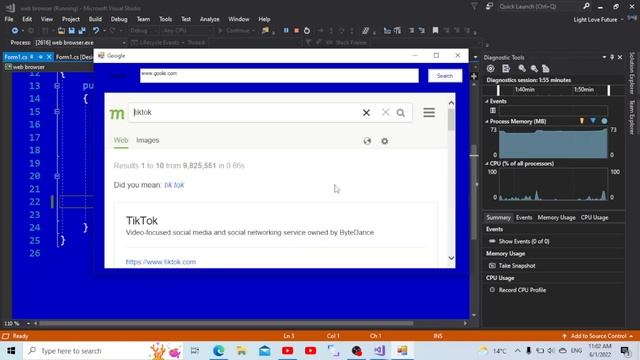Screen dimensions: 640x360
Task: Collapse Process Memory graph section
Action: click(487, 122)
